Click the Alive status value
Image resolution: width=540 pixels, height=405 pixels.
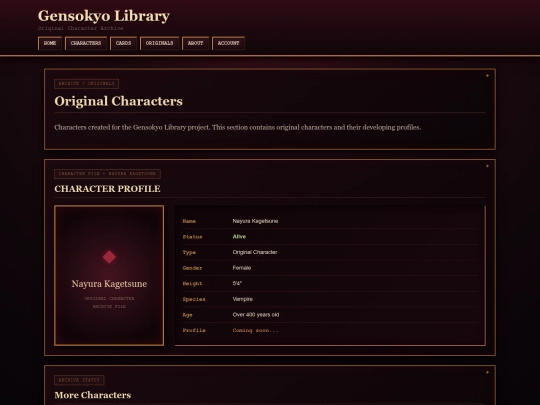click(x=239, y=237)
